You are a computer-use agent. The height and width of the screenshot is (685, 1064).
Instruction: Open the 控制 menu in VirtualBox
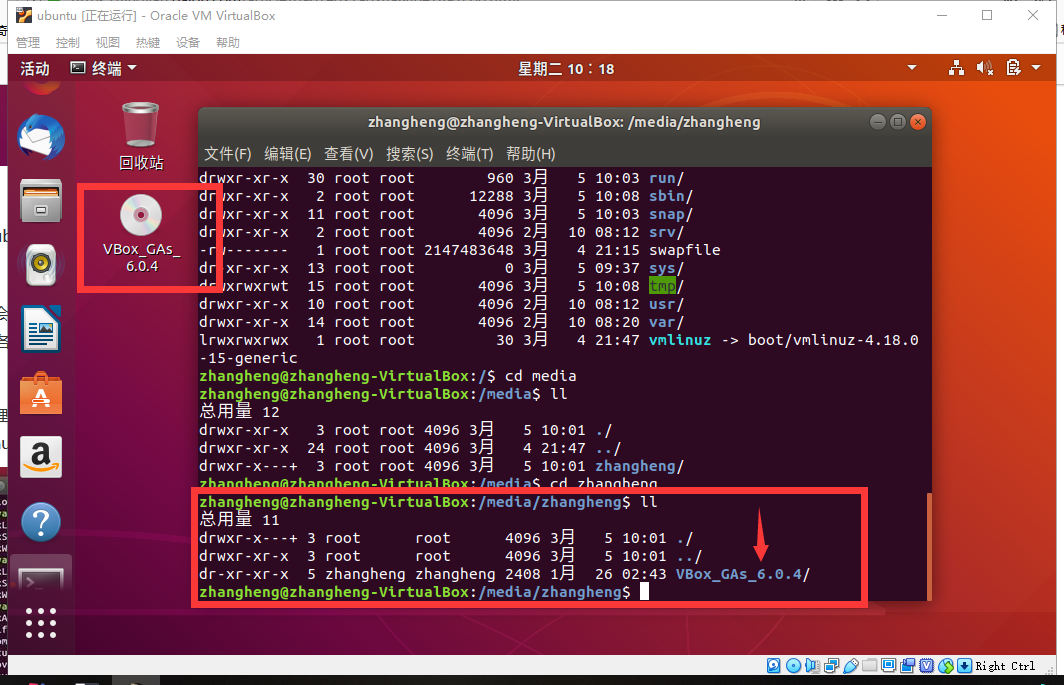pyautogui.click(x=68, y=42)
